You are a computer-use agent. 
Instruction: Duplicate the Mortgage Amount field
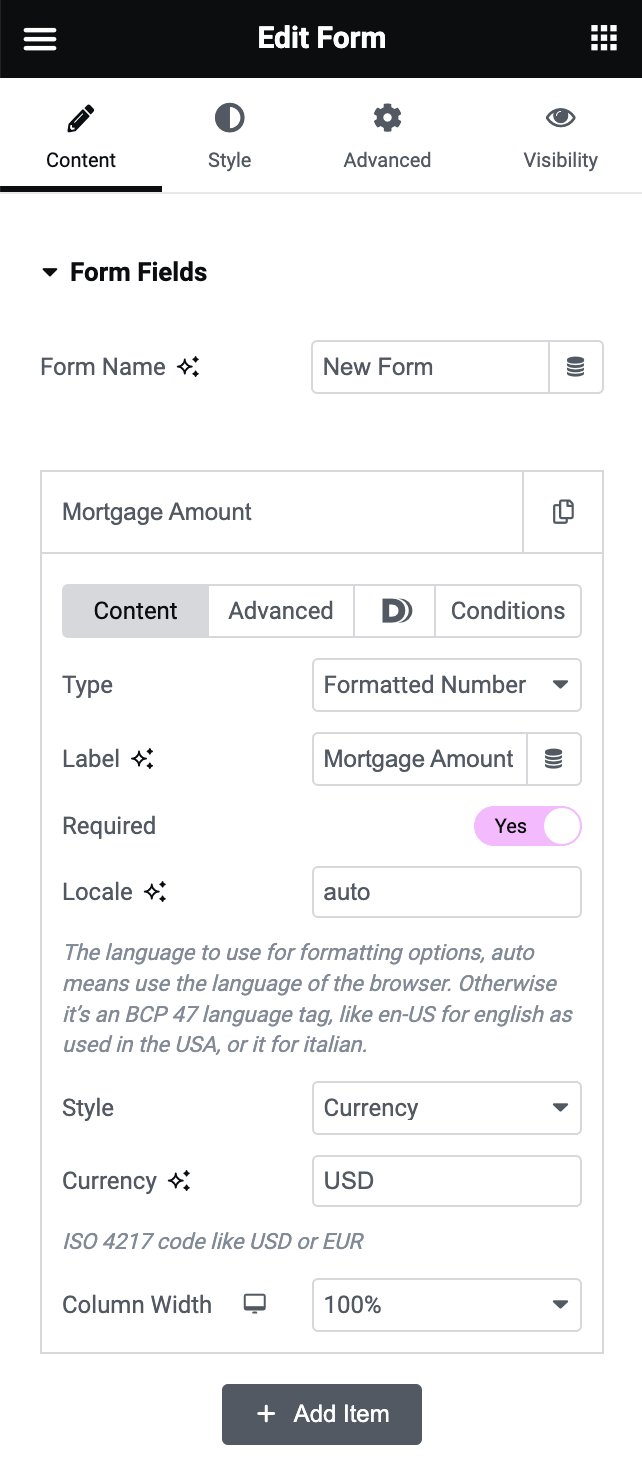[563, 511]
